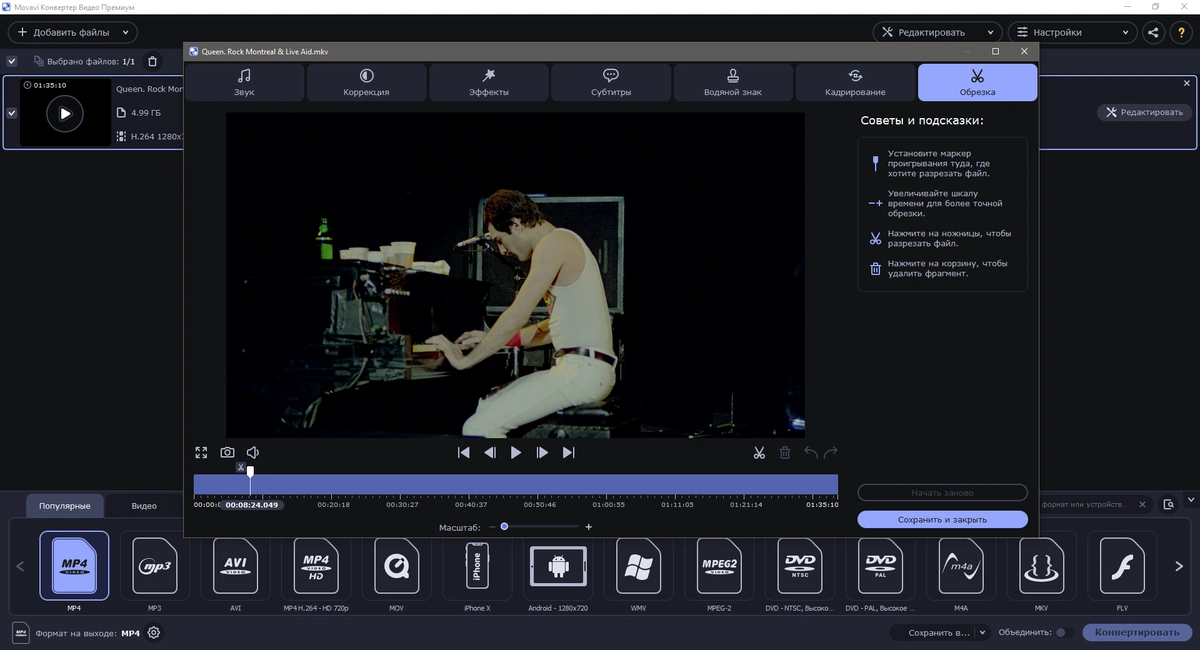1200x650 pixels.
Task: Toggle the select-all files checkbox
Action: [12, 61]
